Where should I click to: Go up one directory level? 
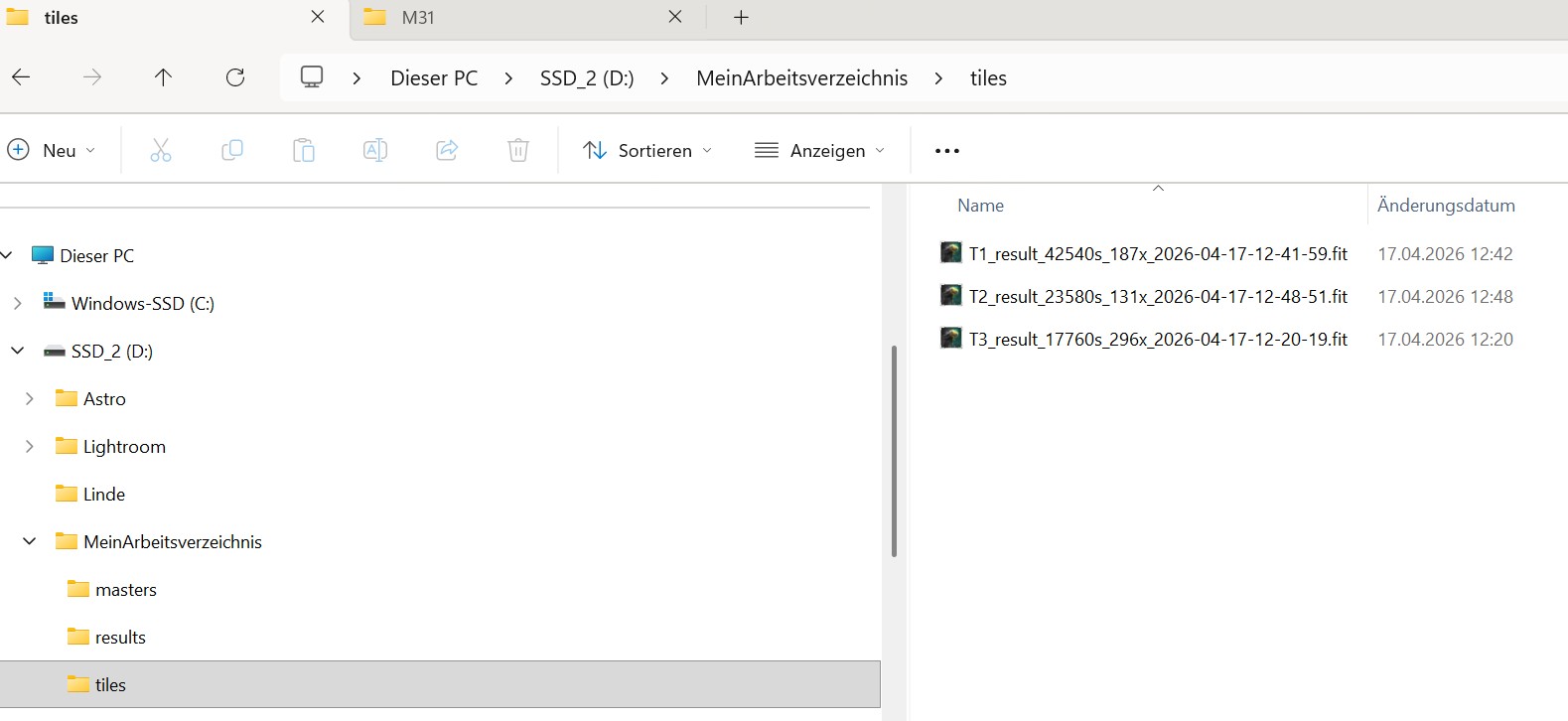tap(164, 77)
